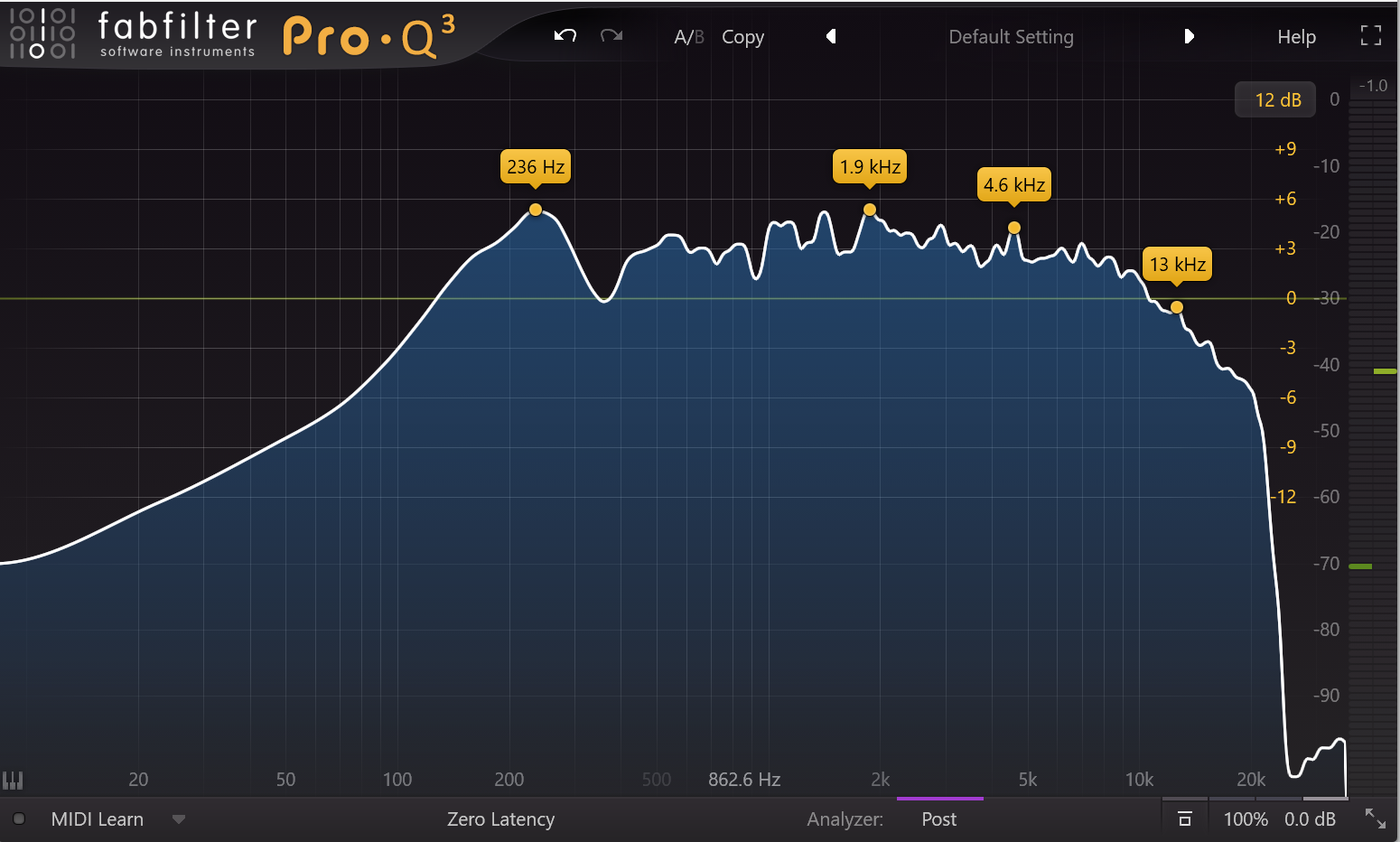The image size is (1400, 842).
Task: Click the 13 kHz frequency label
Action: 1178,265
